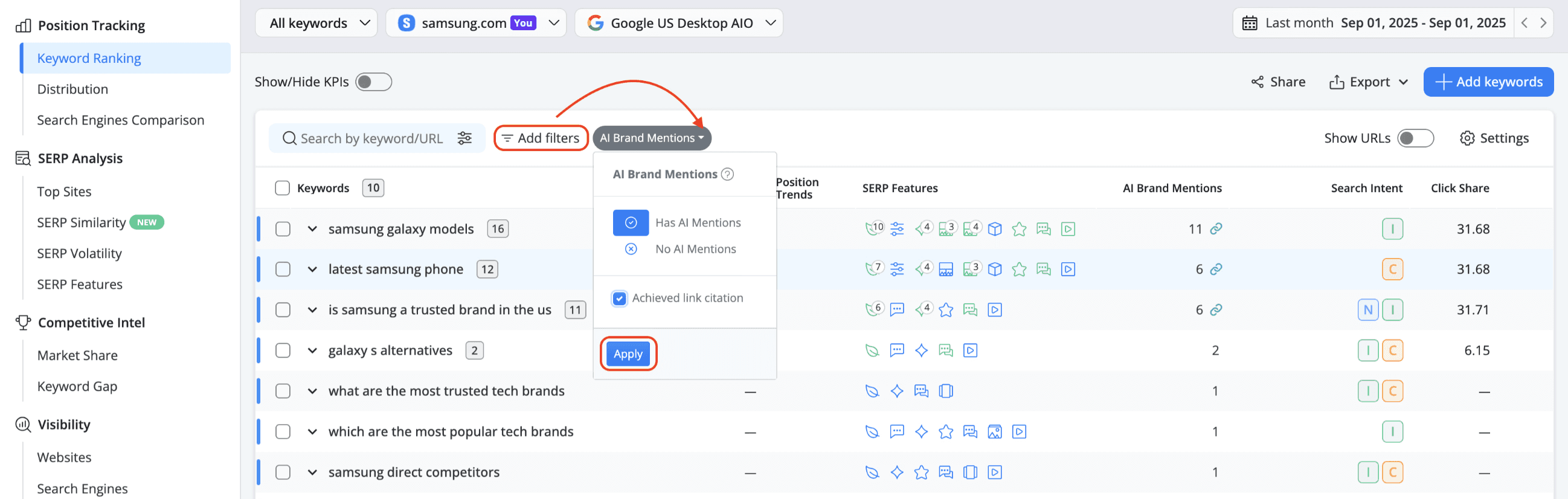Click the star reviews icon in samsung galaxy models row
Viewport: 1568px width, 499px height.
coord(1019,229)
